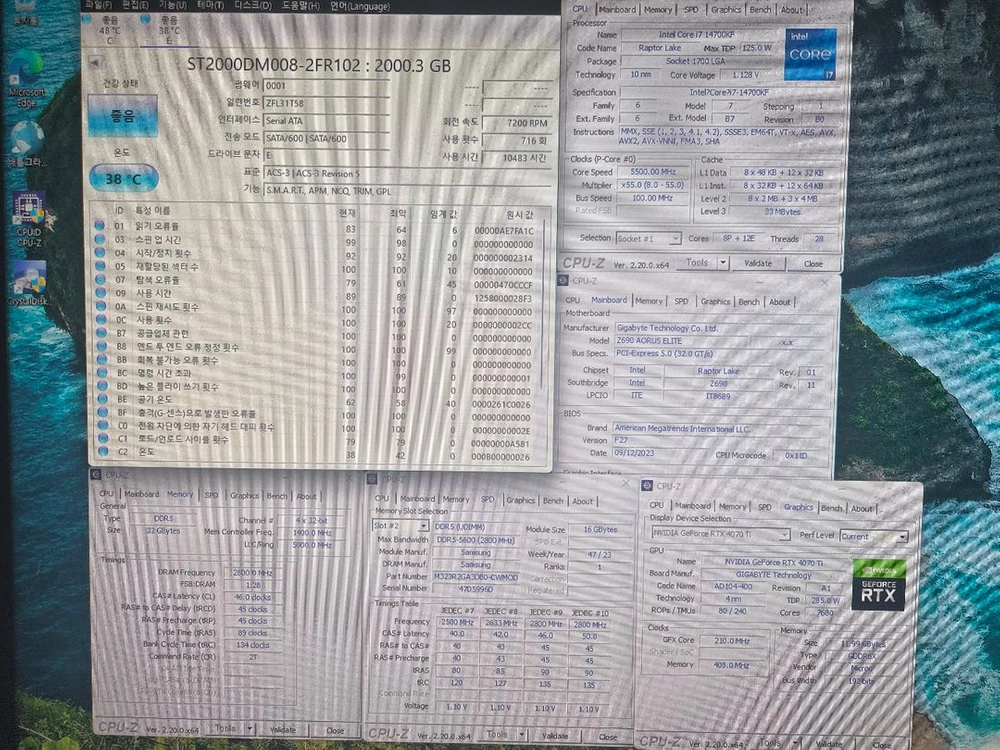The width and height of the screenshot is (1000, 750).
Task: Click the DRAM Frequency 2800.0 MHz value
Action: coord(253,573)
